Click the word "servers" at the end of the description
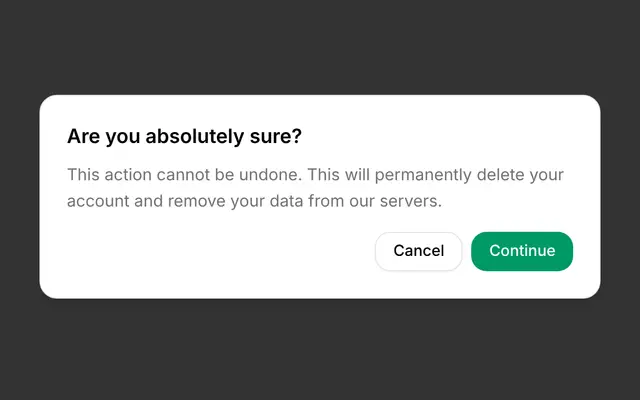 point(408,201)
